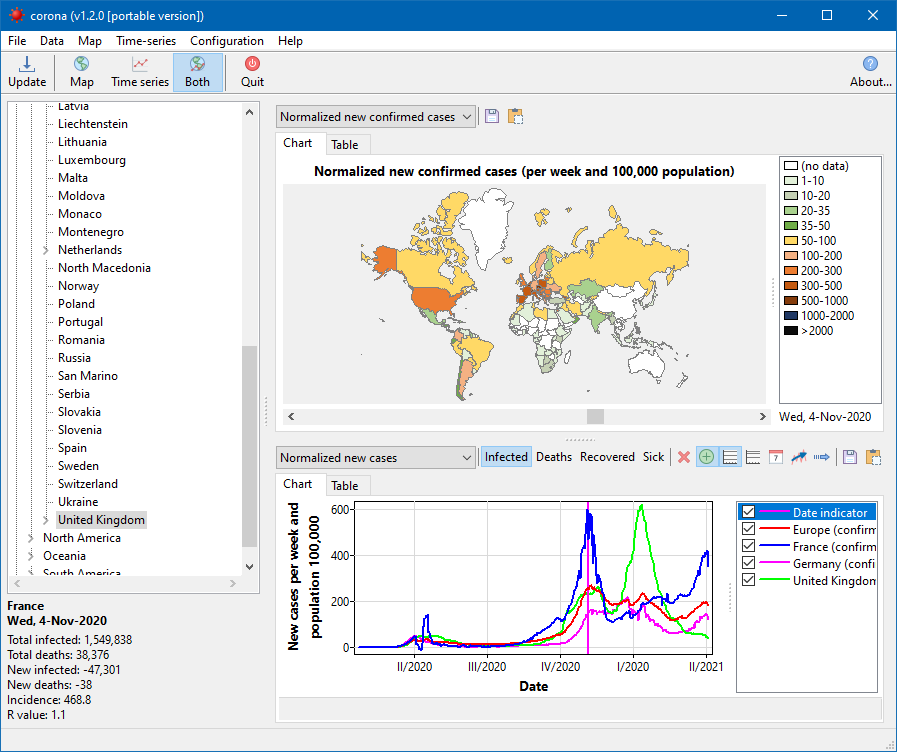Select the Deaths case type button
Viewport: 897px width, 752px height.
click(554, 457)
